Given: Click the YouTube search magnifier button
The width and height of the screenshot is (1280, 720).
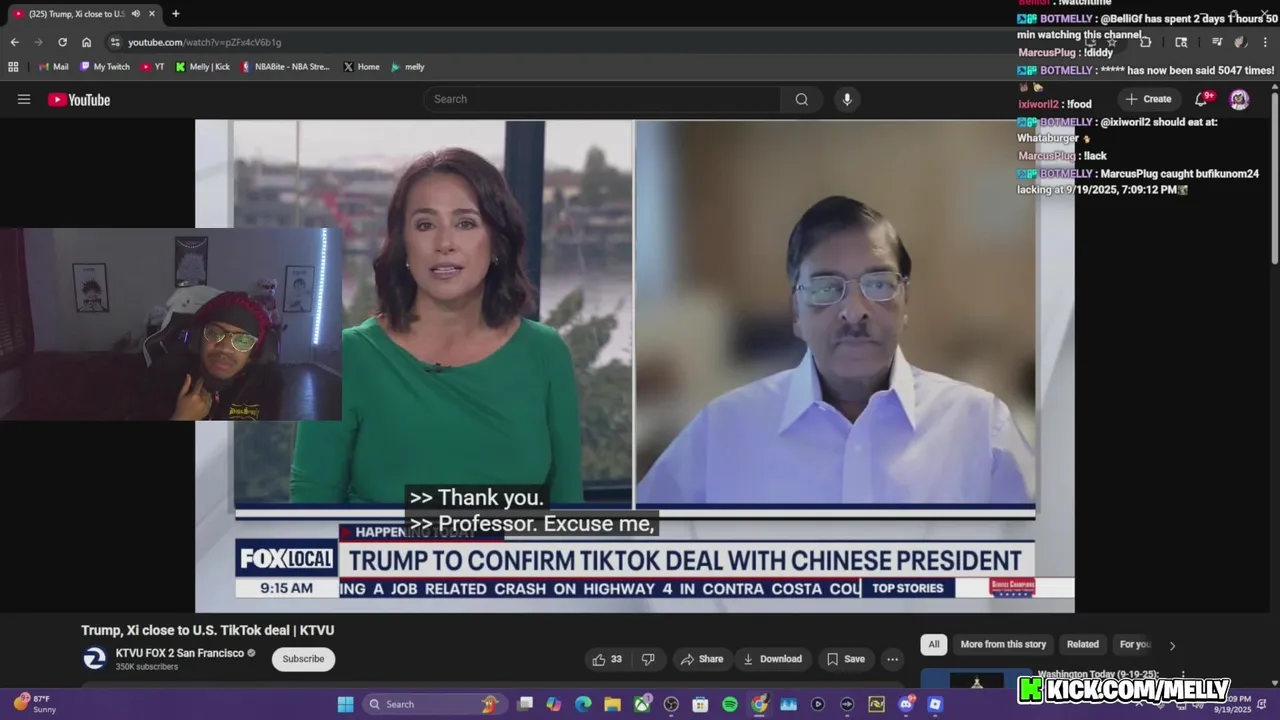Looking at the screenshot, I should [802, 99].
